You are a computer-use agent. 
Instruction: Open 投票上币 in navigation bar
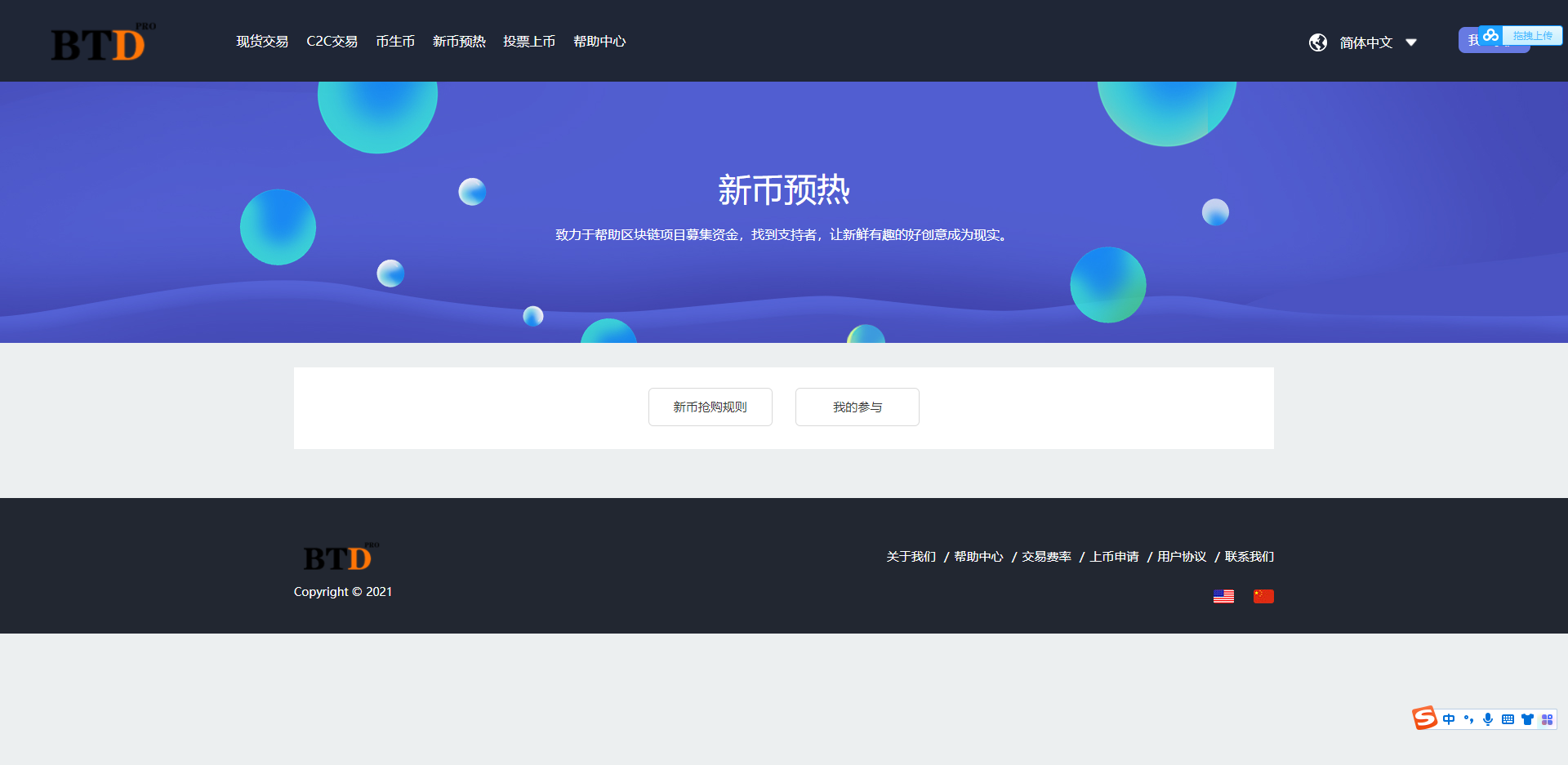(528, 42)
